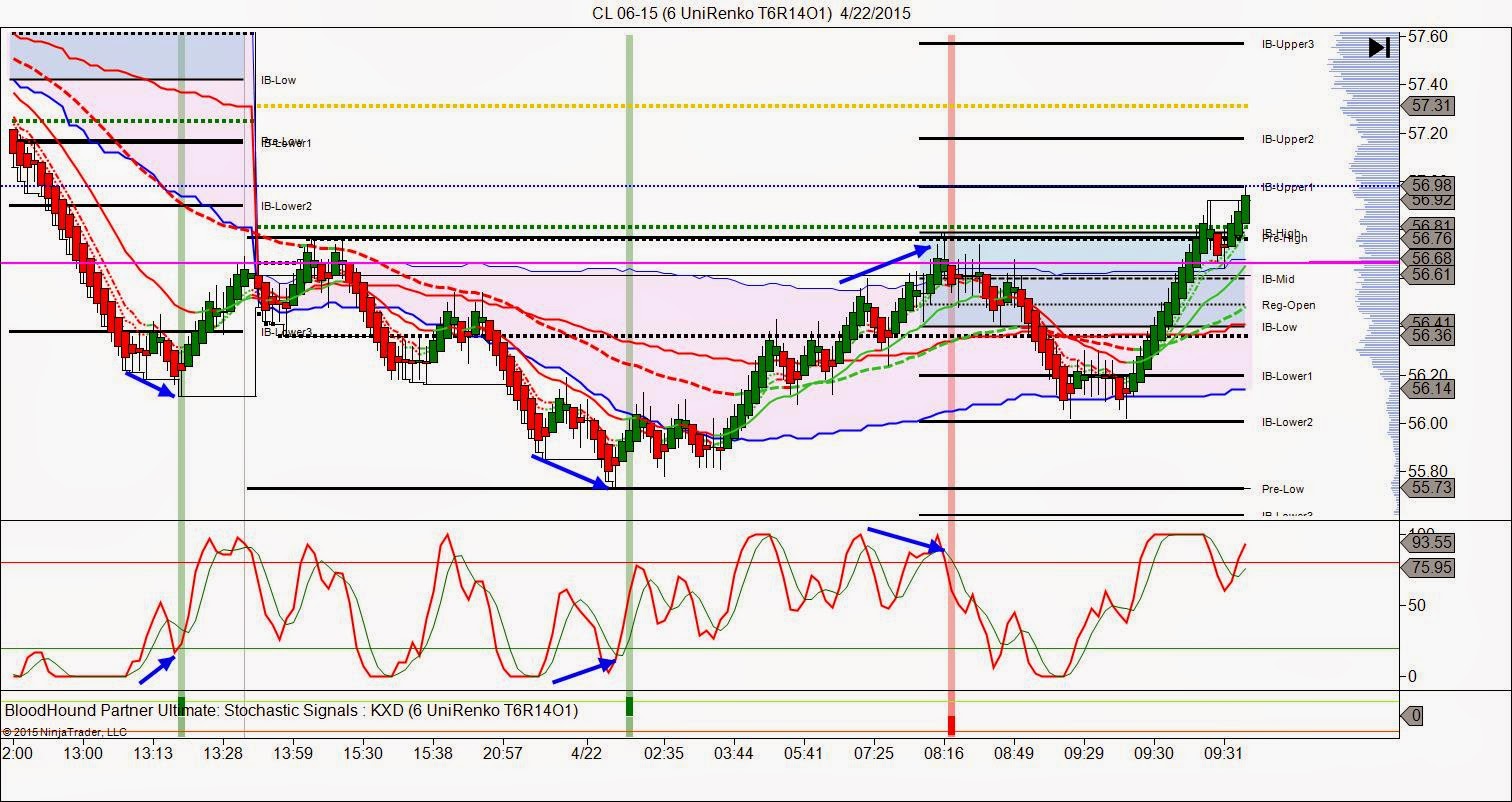Viewport: 1512px width, 802px height.
Task: Click the 05:41 time axis label
Action: pyautogui.click(x=803, y=753)
